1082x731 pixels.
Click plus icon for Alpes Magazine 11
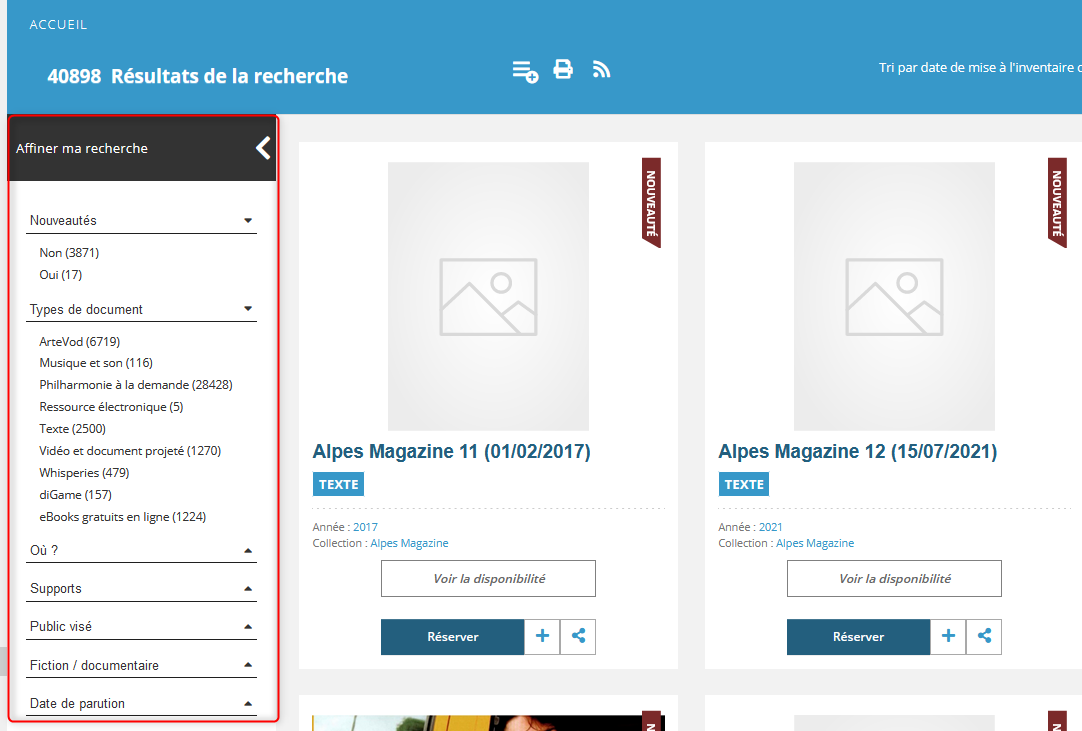(542, 636)
